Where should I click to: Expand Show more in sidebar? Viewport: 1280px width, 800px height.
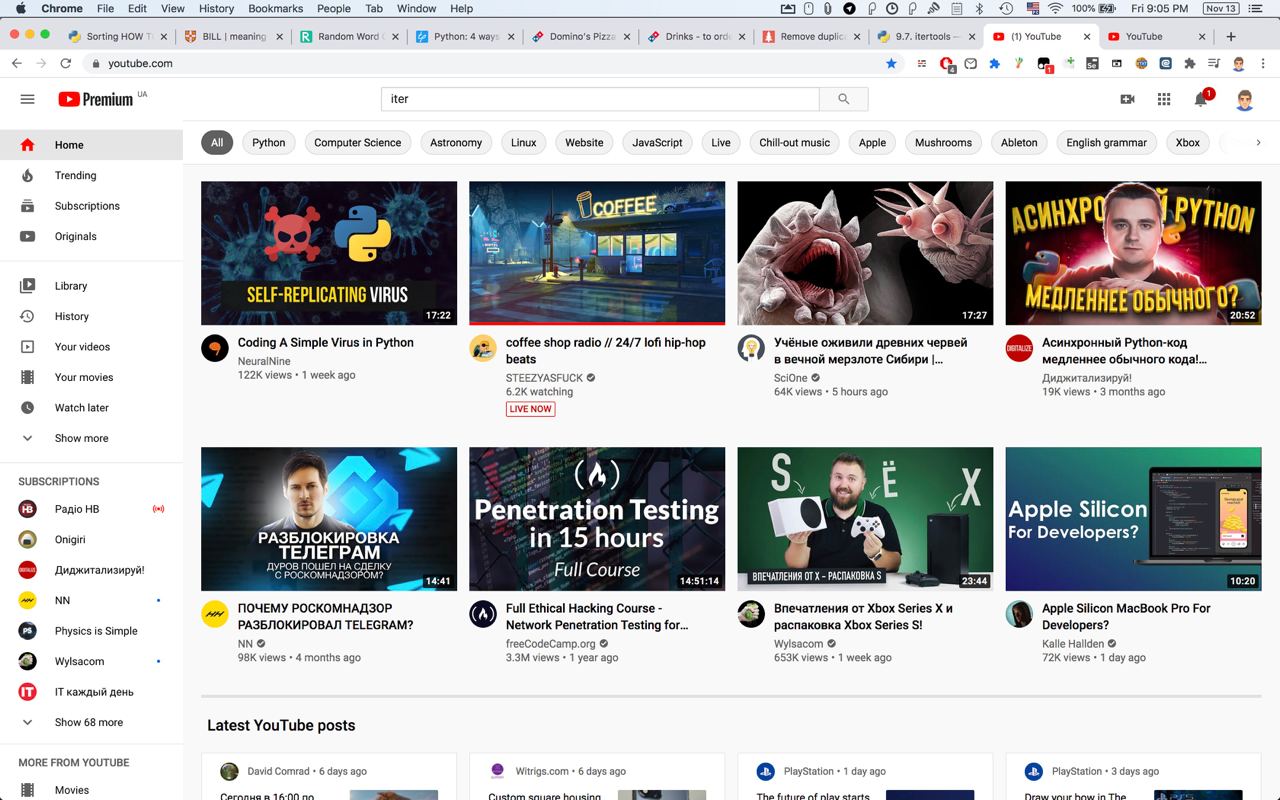coord(92,438)
